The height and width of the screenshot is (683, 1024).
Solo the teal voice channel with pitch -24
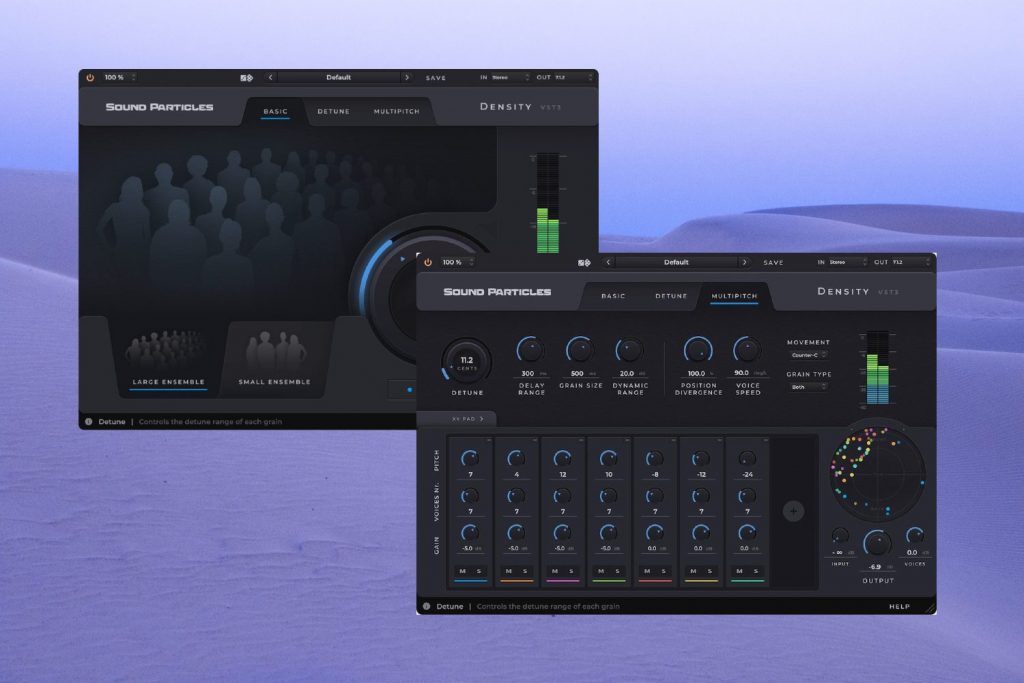pyautogui.click(x=756, y=571)
